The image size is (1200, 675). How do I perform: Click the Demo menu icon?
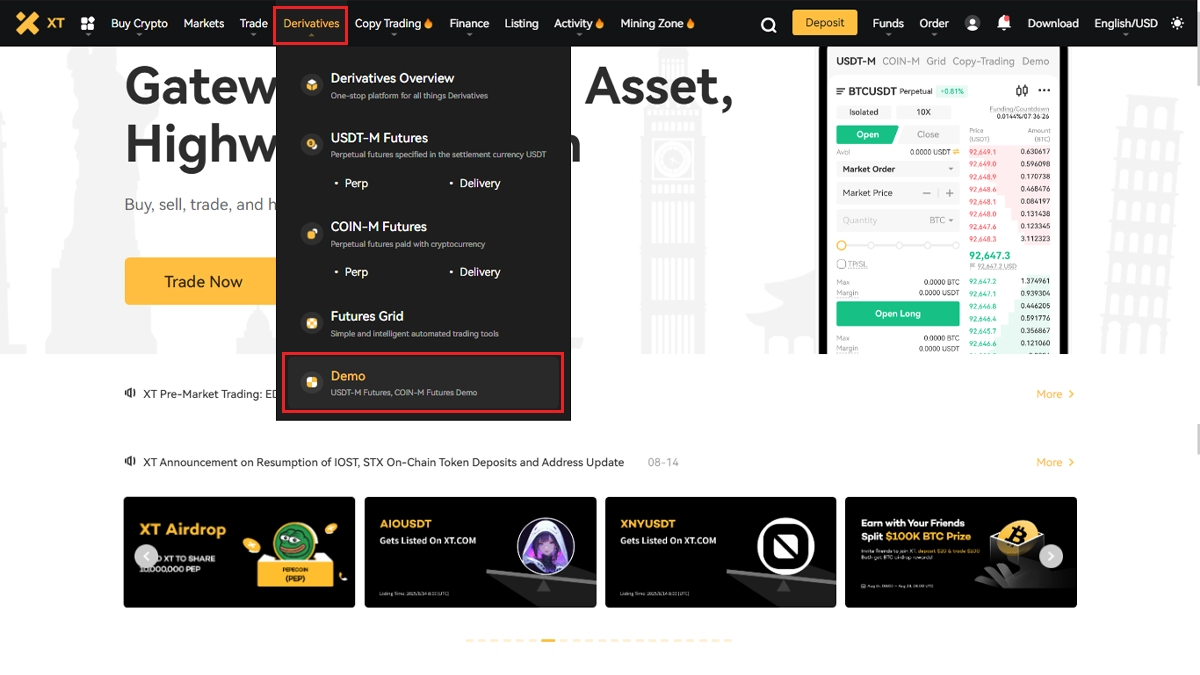[312, 382]
